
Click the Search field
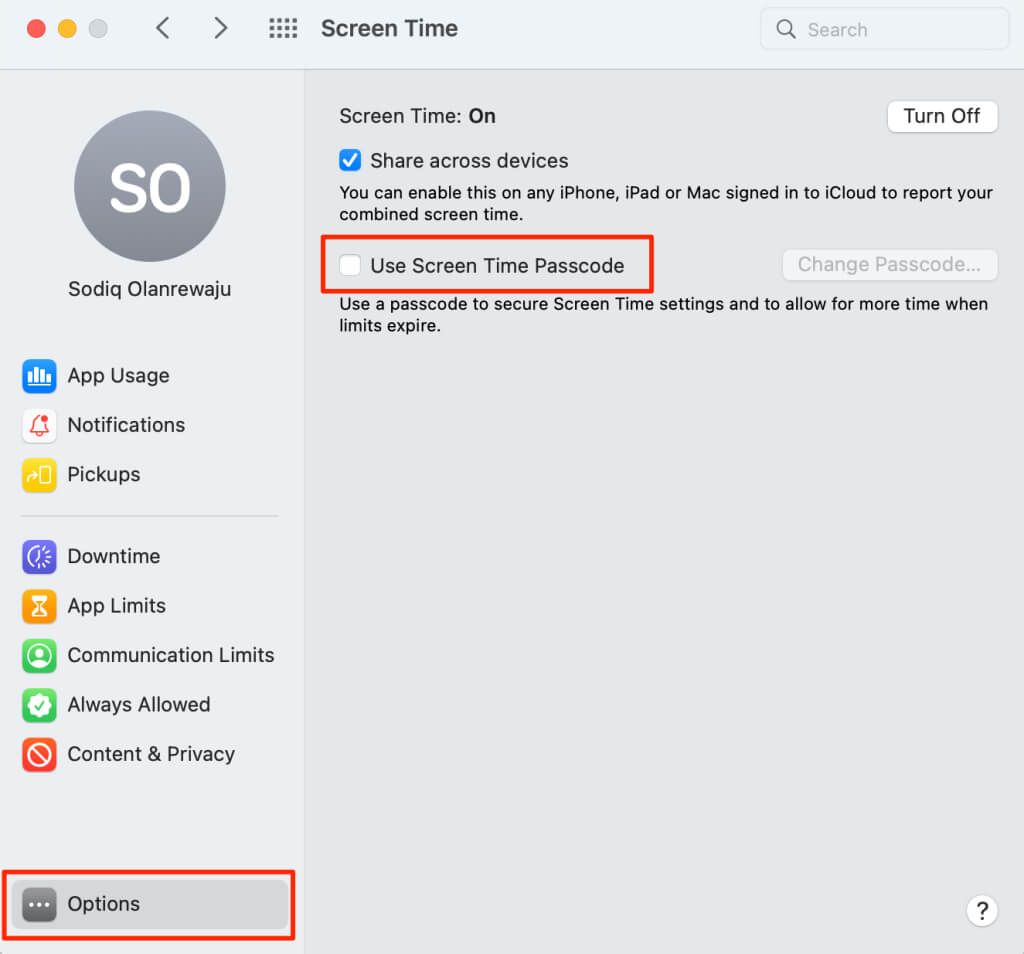885,30
